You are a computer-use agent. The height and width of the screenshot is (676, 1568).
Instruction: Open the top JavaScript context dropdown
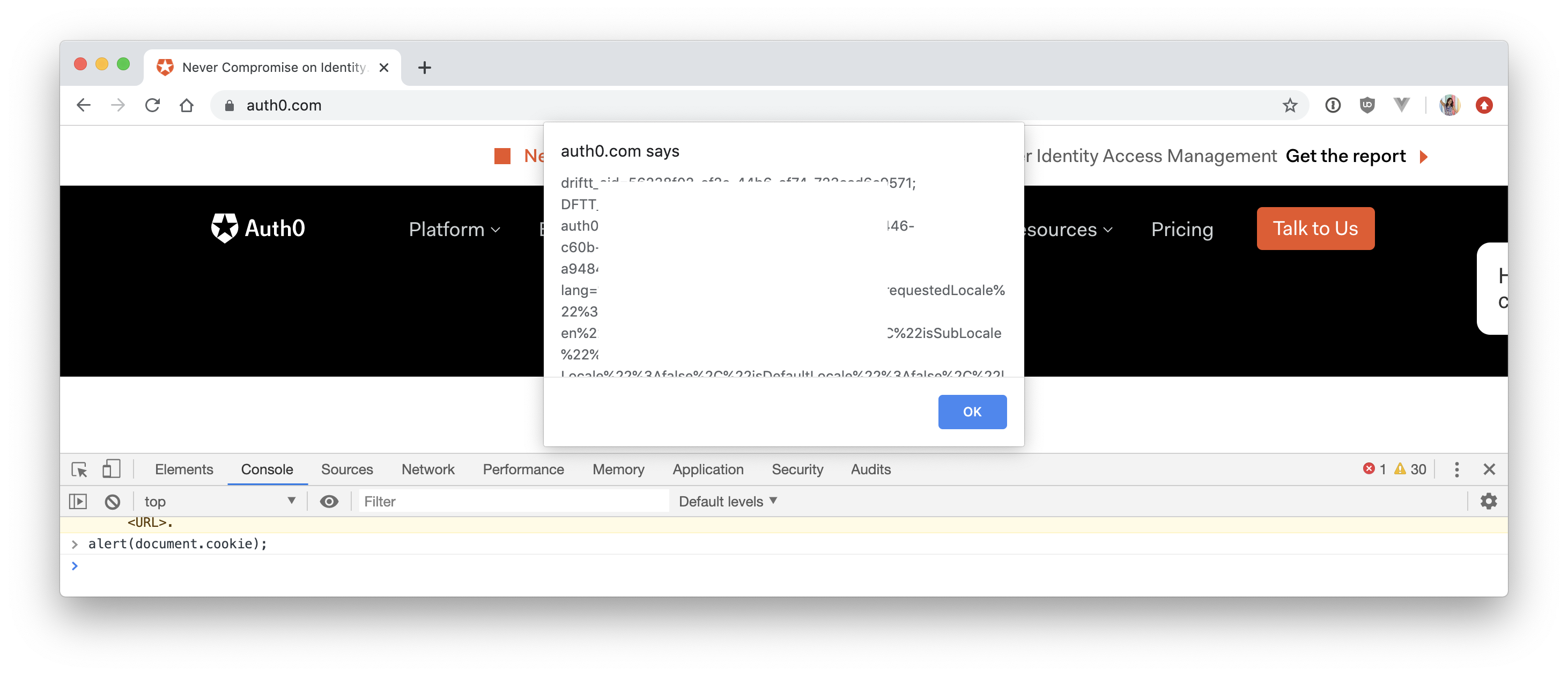[219, 501]
